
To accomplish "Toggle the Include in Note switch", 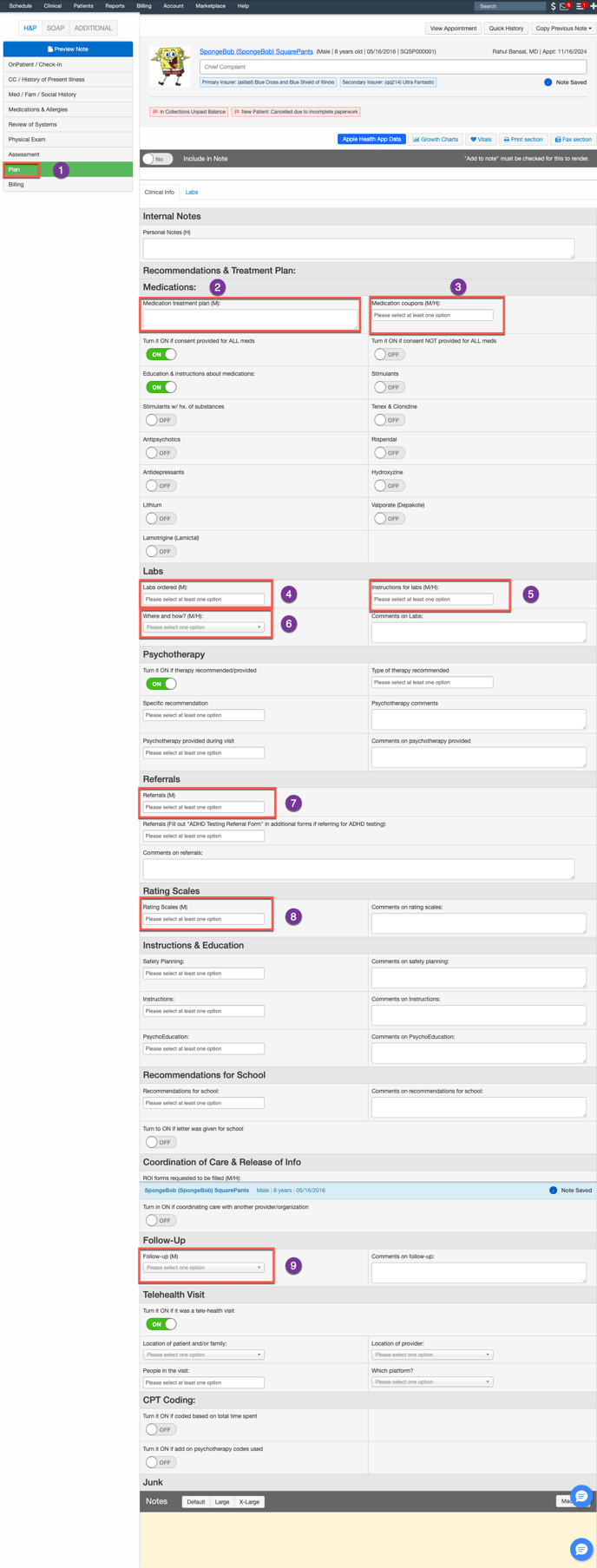I will [158, 159].
